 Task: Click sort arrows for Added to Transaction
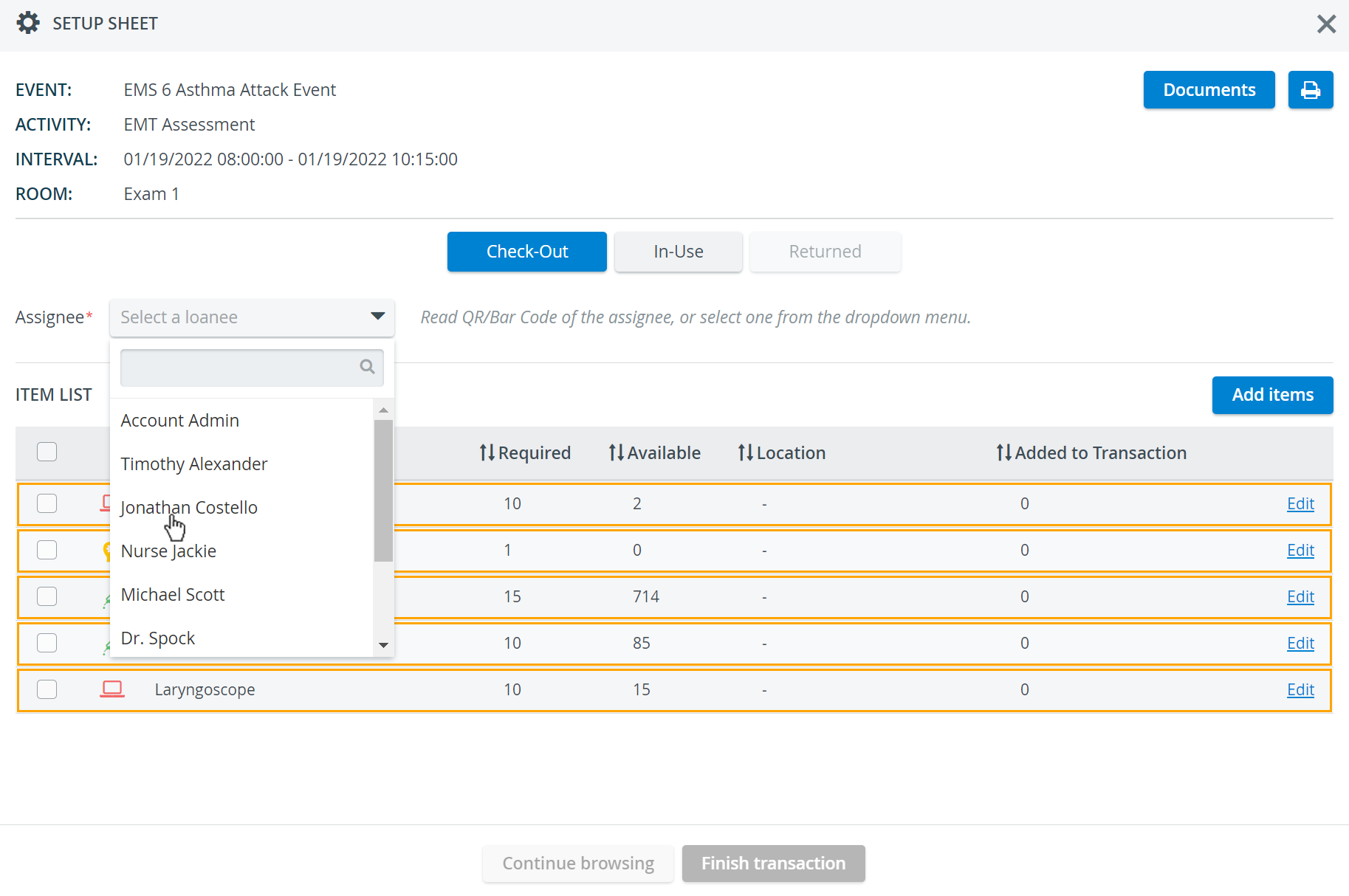[x=1003, y=452]
